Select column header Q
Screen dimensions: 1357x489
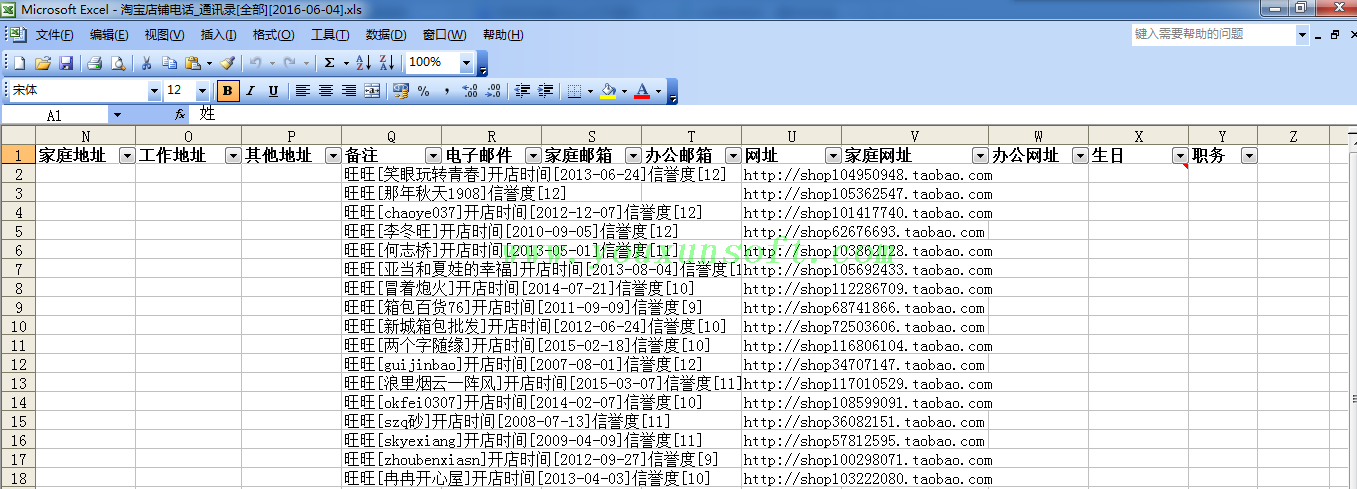point(391,136)
